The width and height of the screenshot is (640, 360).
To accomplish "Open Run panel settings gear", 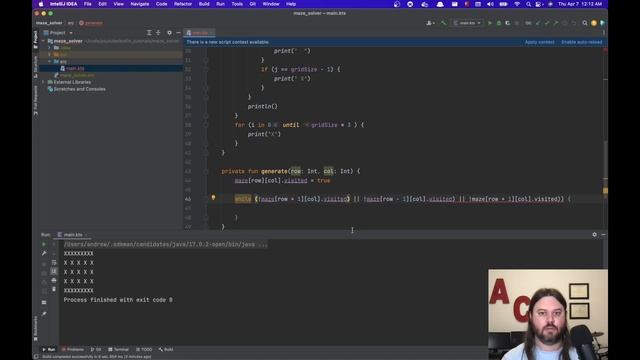I will click(595, 235).
